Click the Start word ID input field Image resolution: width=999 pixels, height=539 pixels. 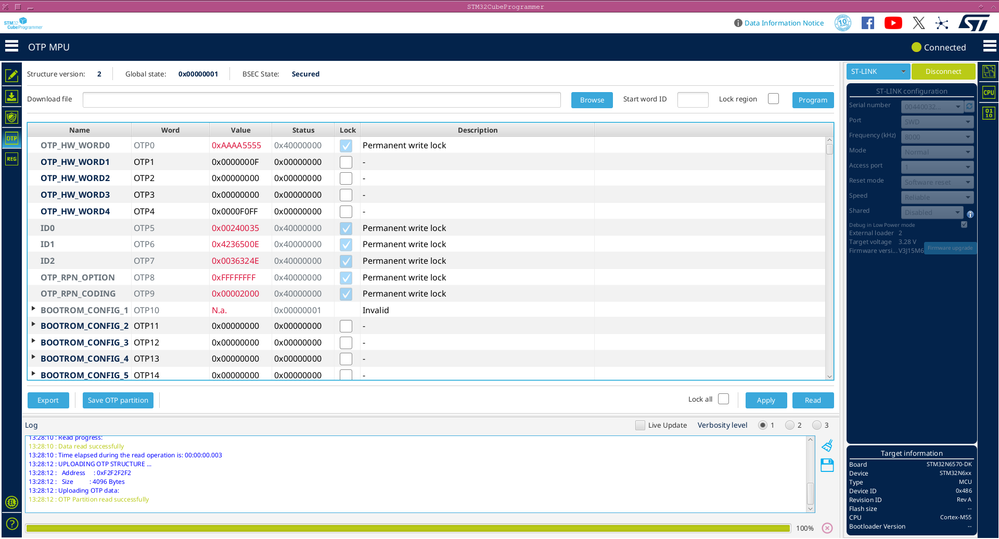click(693, 99)
